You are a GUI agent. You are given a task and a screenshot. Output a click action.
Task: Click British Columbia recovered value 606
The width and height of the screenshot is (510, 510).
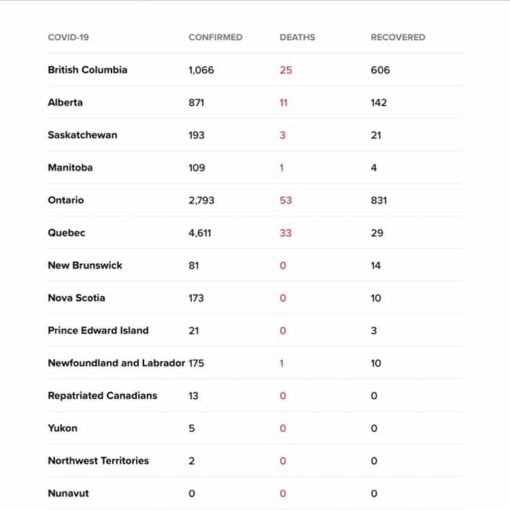pyautogui.click(x=380, y=70)
